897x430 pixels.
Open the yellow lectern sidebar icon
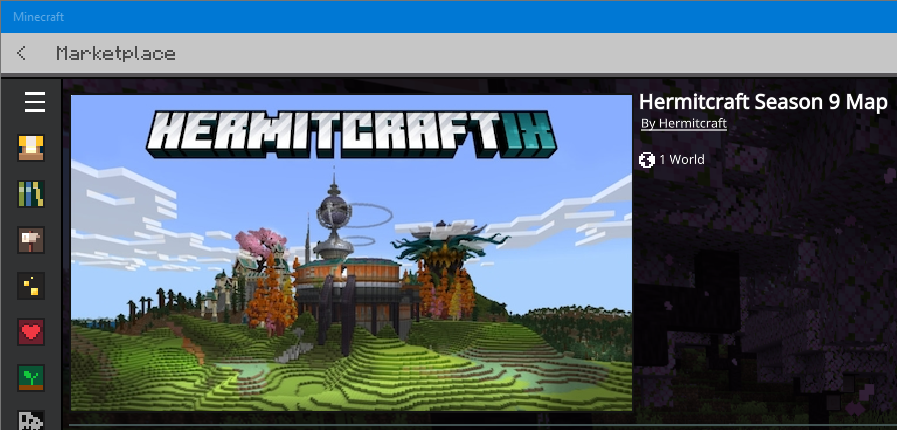(x=30, y=148)
